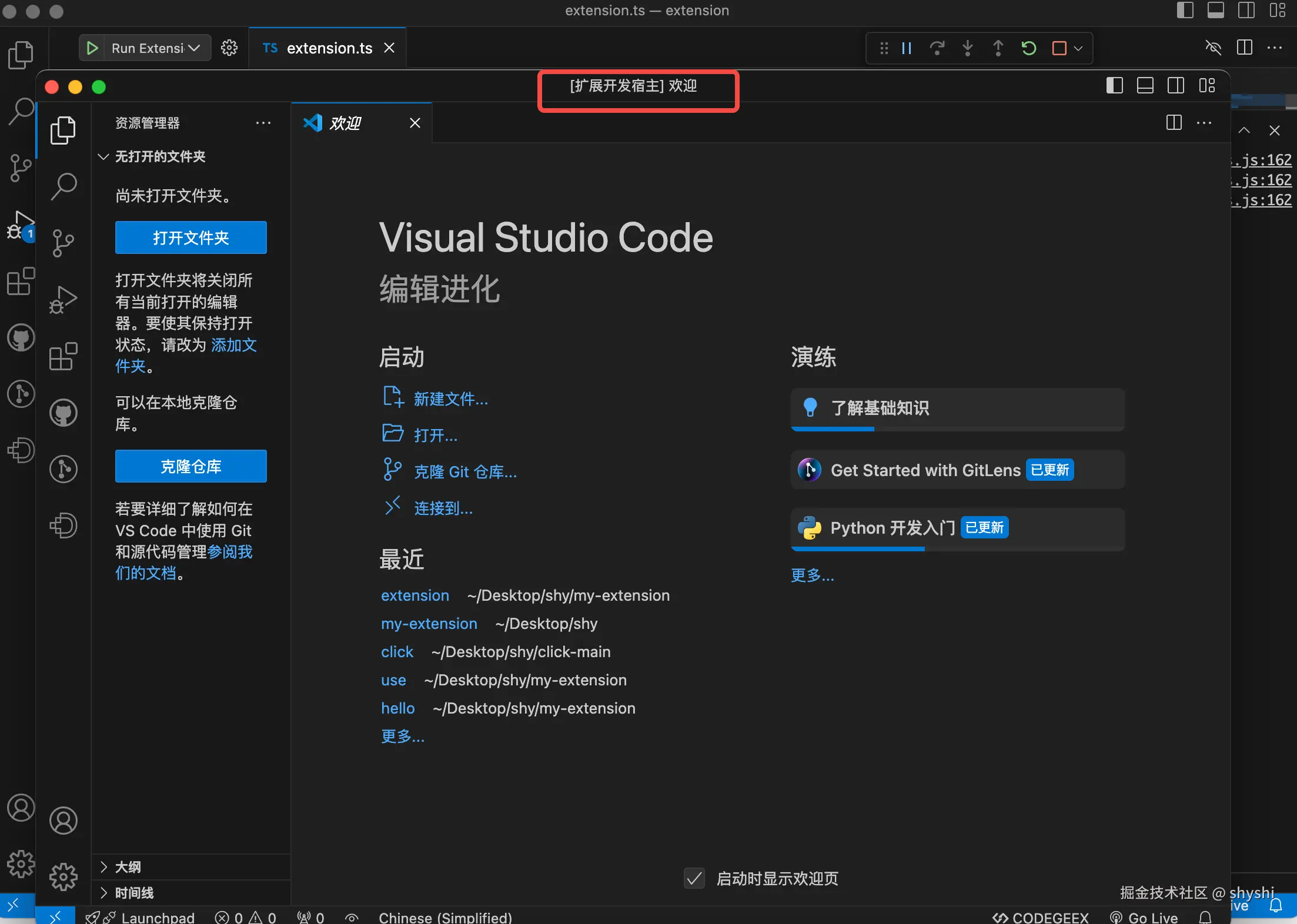Open Manage gear in inner activity bar

point(63,877)
